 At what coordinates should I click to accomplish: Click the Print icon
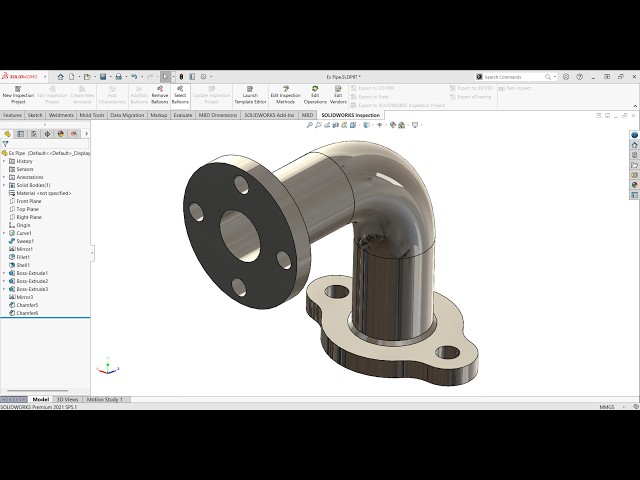[x=118, y=77]
